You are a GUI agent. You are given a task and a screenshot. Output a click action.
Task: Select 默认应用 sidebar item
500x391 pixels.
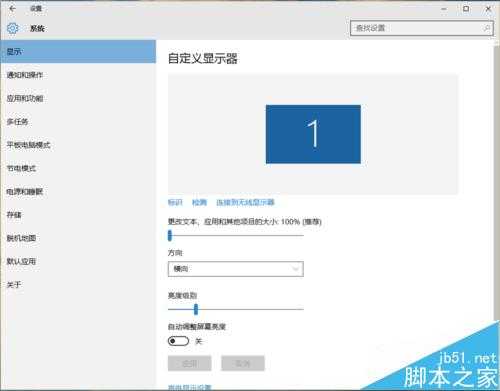[78, 261]
